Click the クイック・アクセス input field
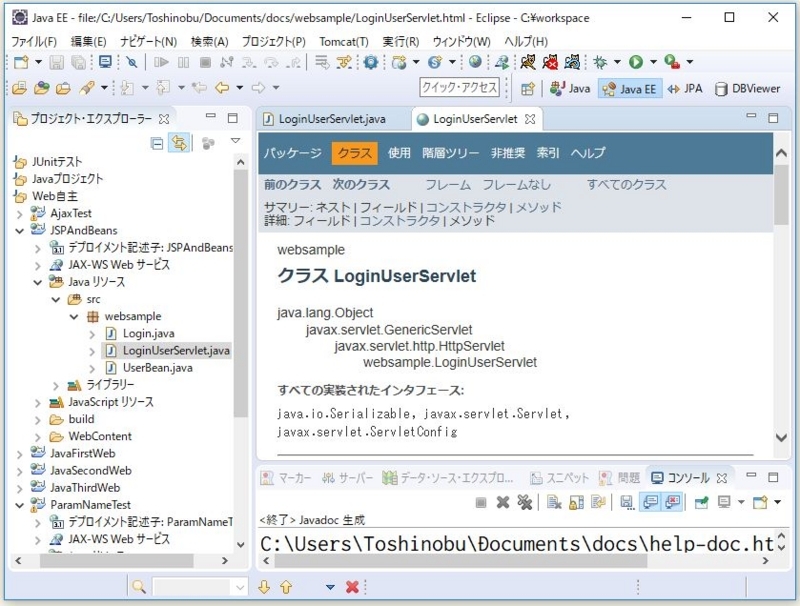Image resolution: width=800 pixels, height=606 pixels. coord(459,87)
